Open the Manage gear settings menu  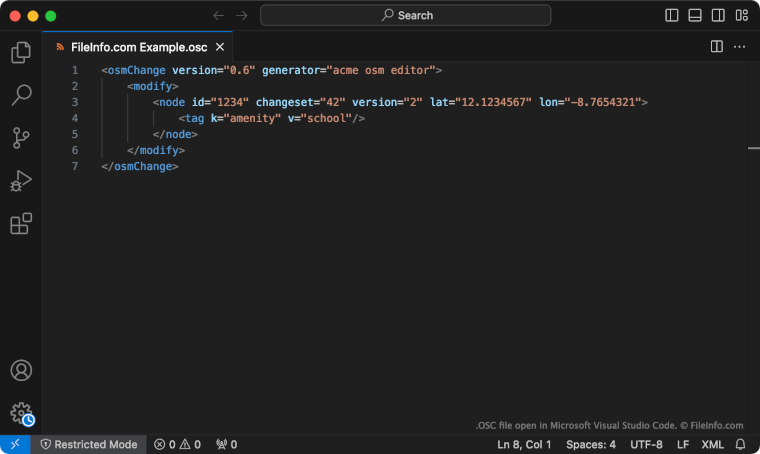pyautogui.click(x=21, y=412)
